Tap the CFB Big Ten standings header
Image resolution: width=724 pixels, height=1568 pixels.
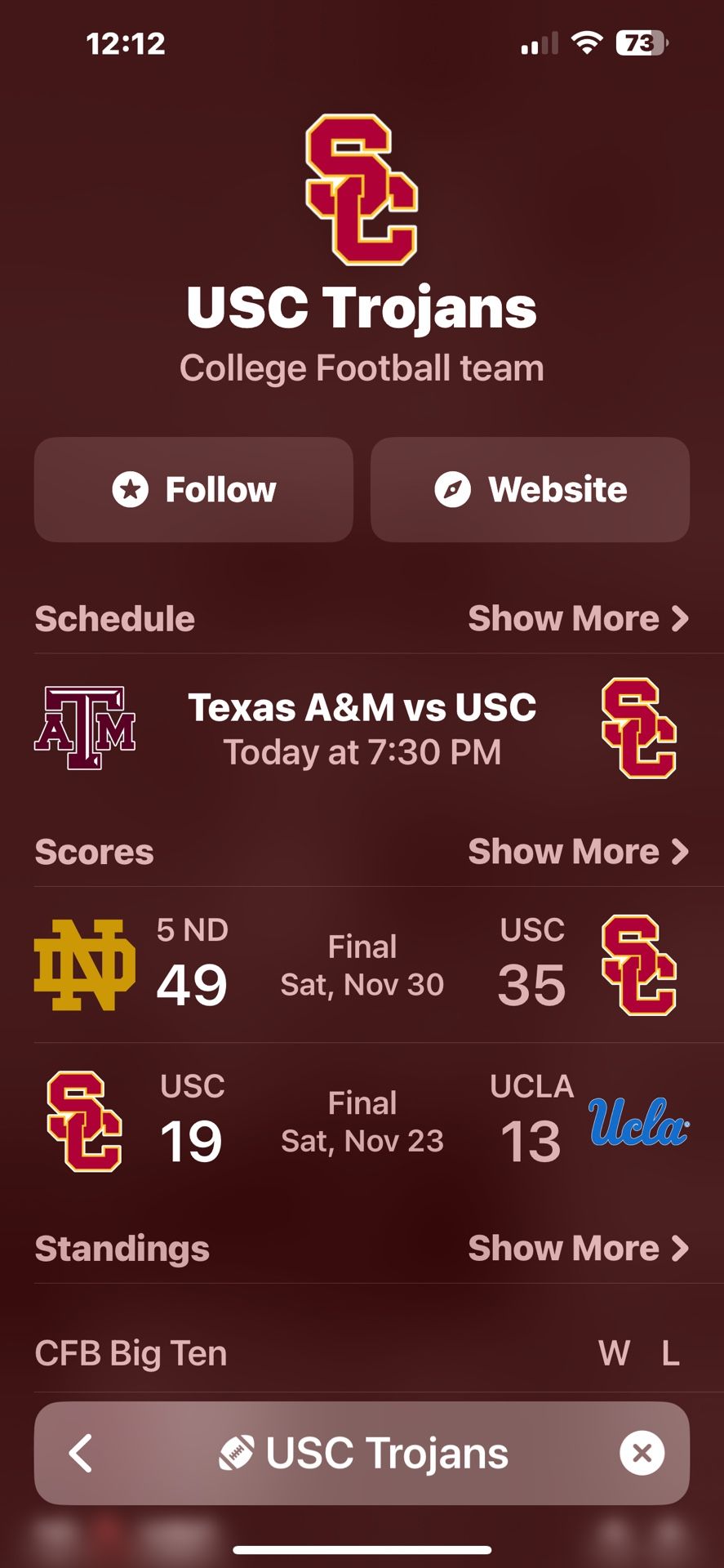(x=131, y=1353)
